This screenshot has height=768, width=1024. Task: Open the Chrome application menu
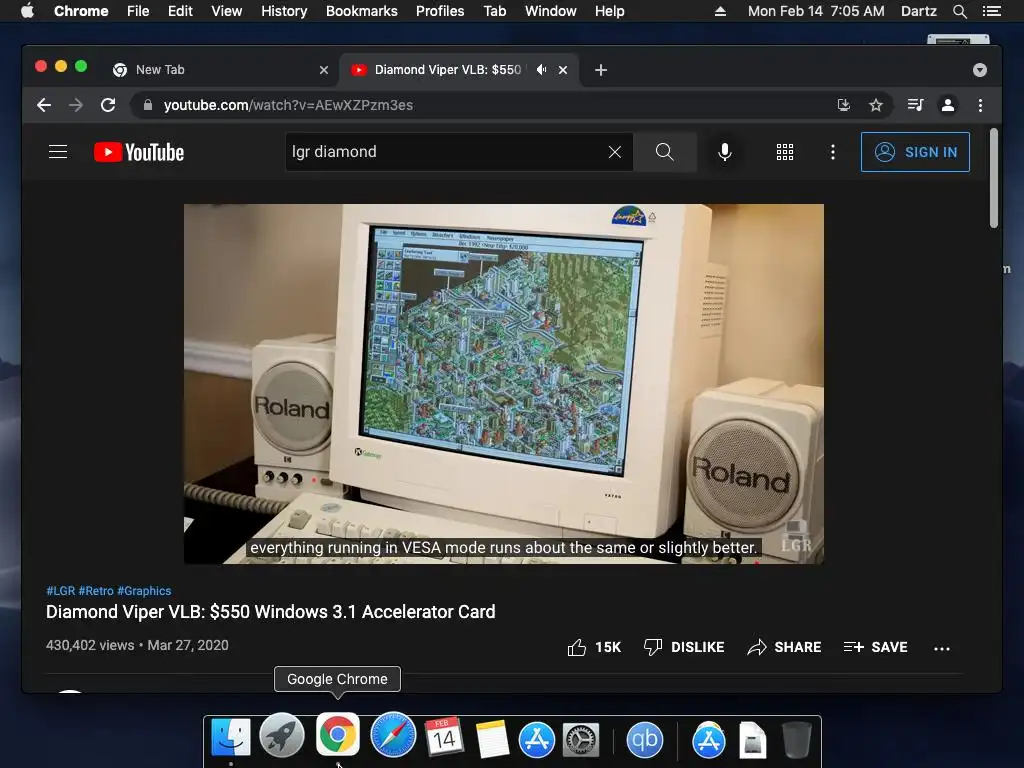tap(81, 11)
